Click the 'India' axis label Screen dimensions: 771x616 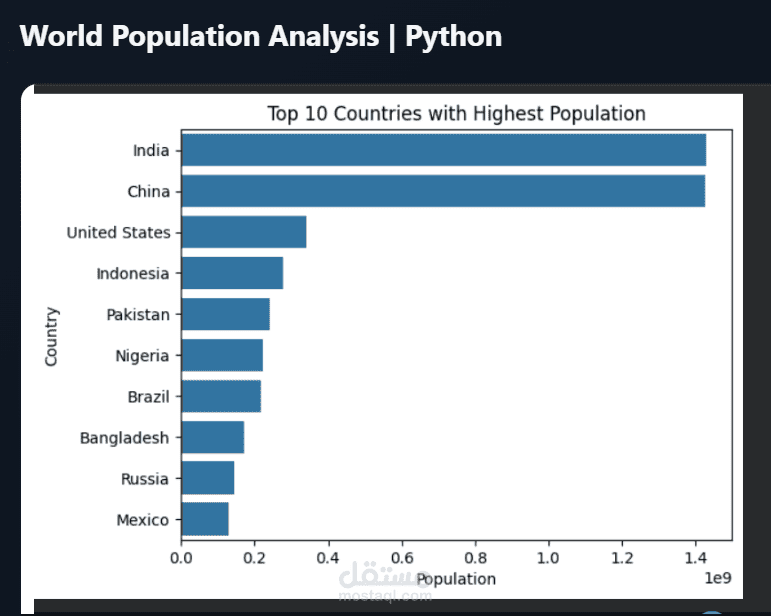point(151,150)
